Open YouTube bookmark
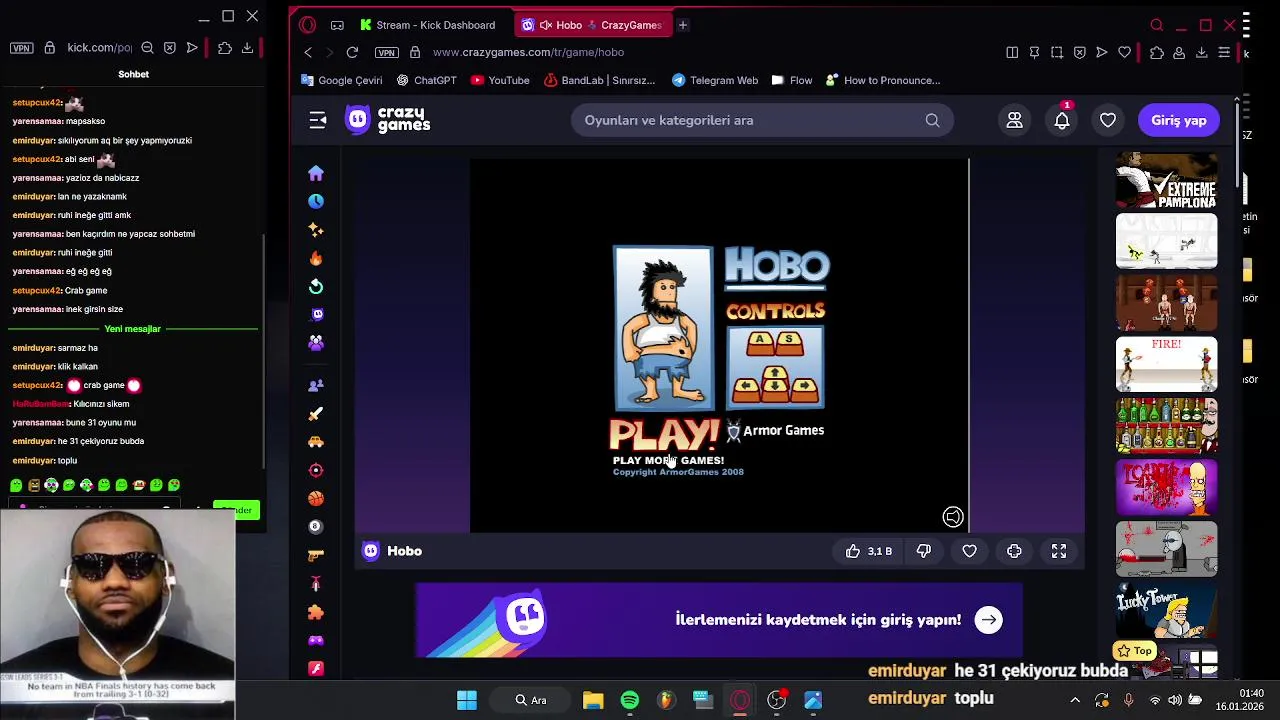Screen dimensions: 1280x720 (x=500, y=80)
